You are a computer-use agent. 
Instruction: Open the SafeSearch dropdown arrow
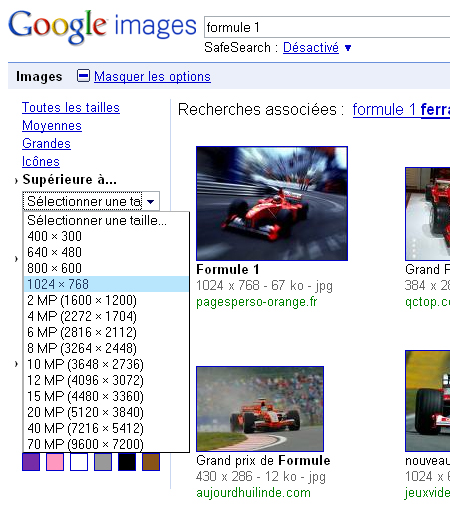(x=348, y=48)
